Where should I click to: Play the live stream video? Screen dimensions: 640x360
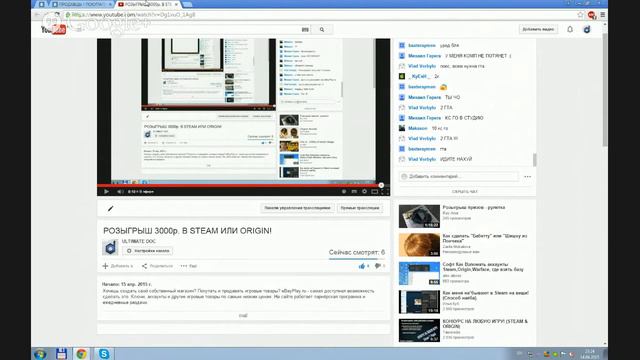click(106, 191)
